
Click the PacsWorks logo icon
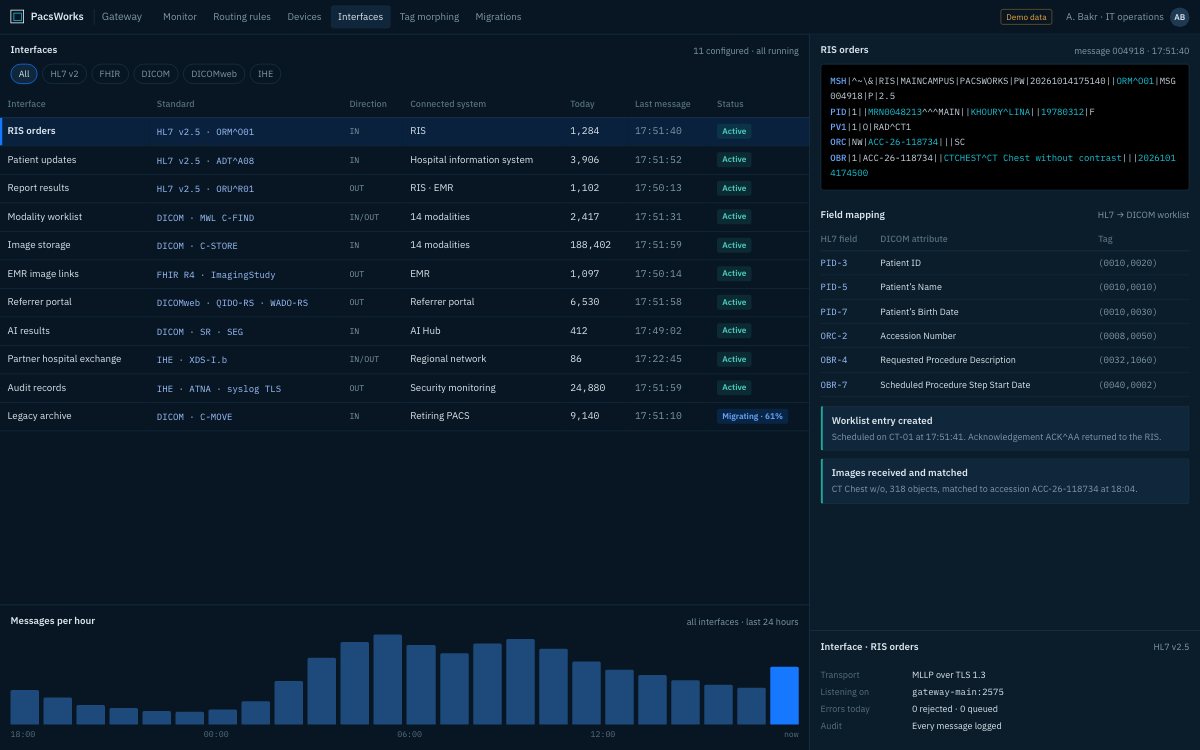coord(17,16)
